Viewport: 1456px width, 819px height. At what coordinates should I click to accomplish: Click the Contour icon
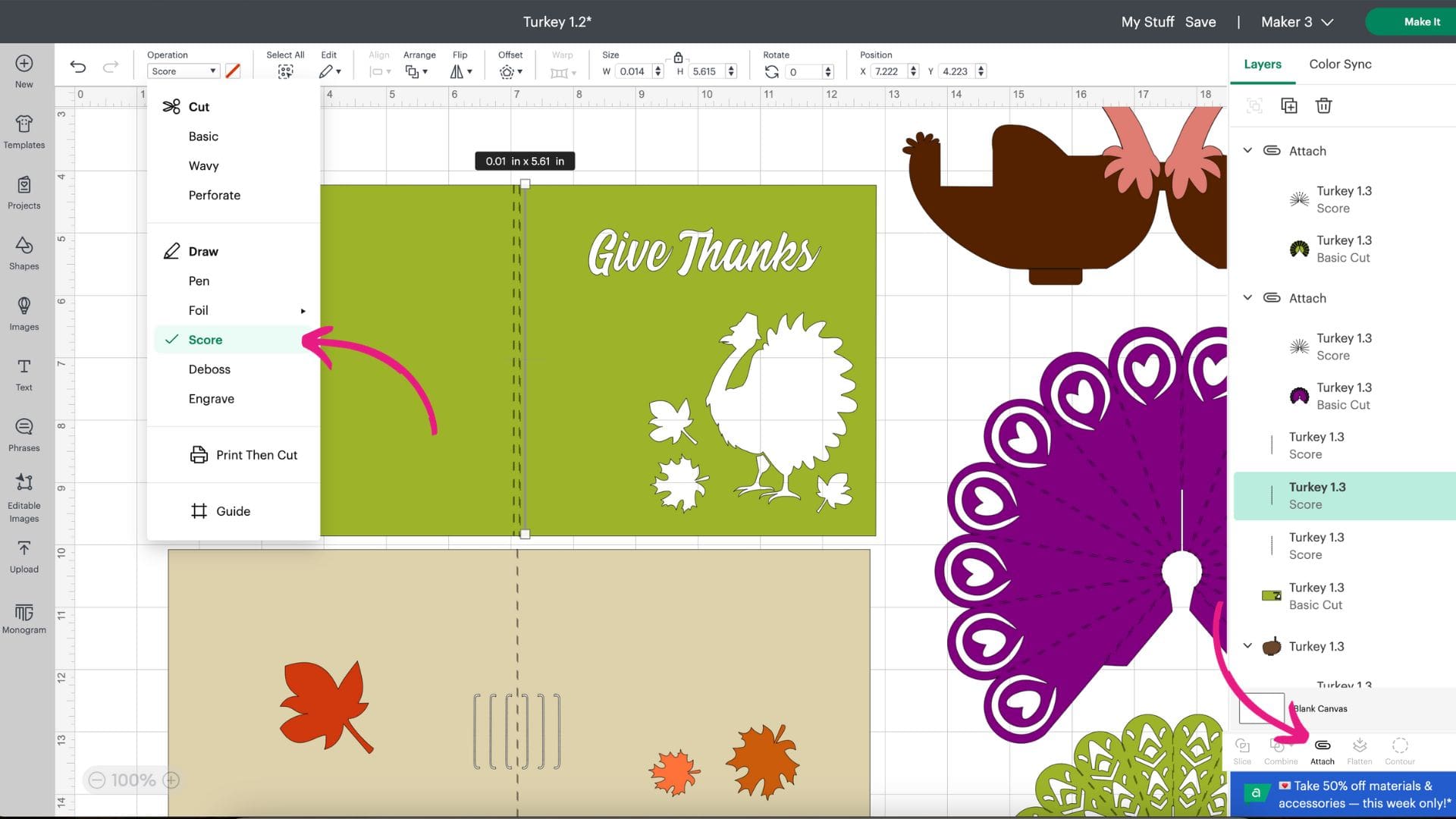pos(1399,750)
